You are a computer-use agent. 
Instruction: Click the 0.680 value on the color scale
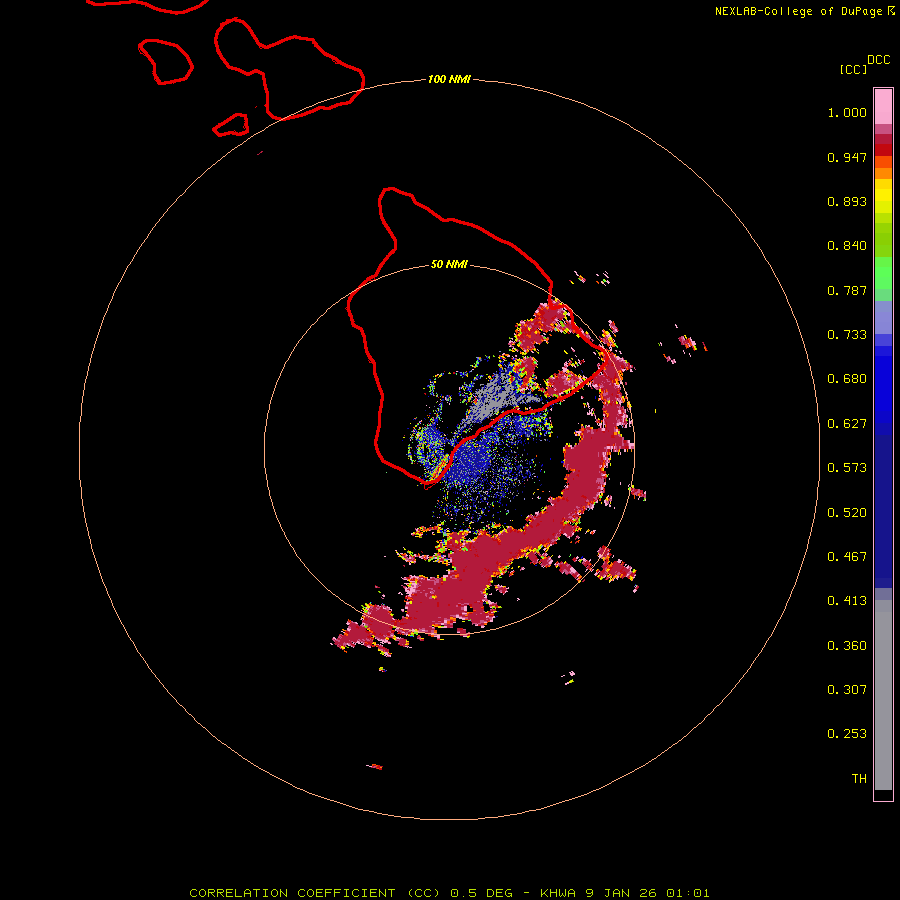[847, 379]
